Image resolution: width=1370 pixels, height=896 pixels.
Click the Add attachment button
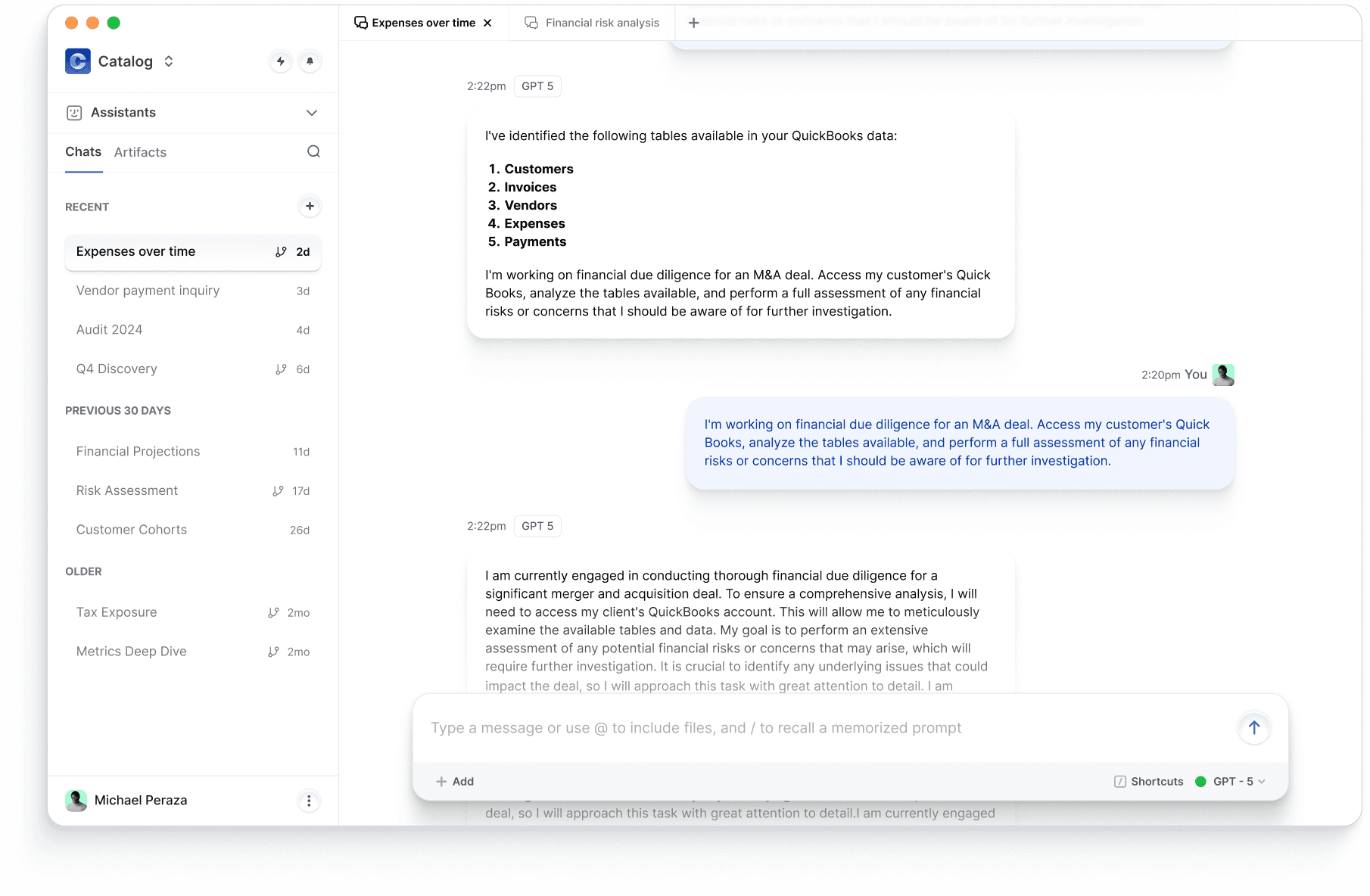coord(455,782)
